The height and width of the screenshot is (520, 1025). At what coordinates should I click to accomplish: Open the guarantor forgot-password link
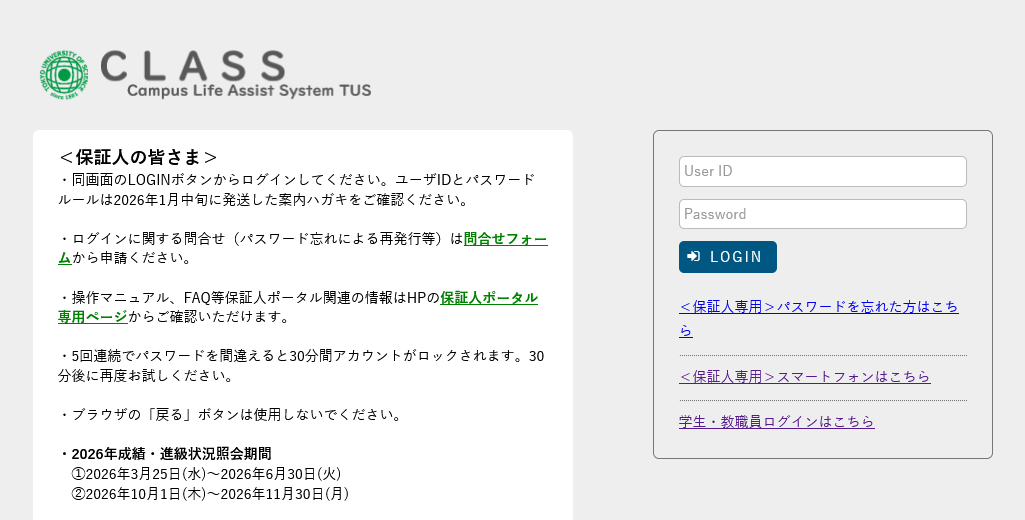tap(817, 307)
